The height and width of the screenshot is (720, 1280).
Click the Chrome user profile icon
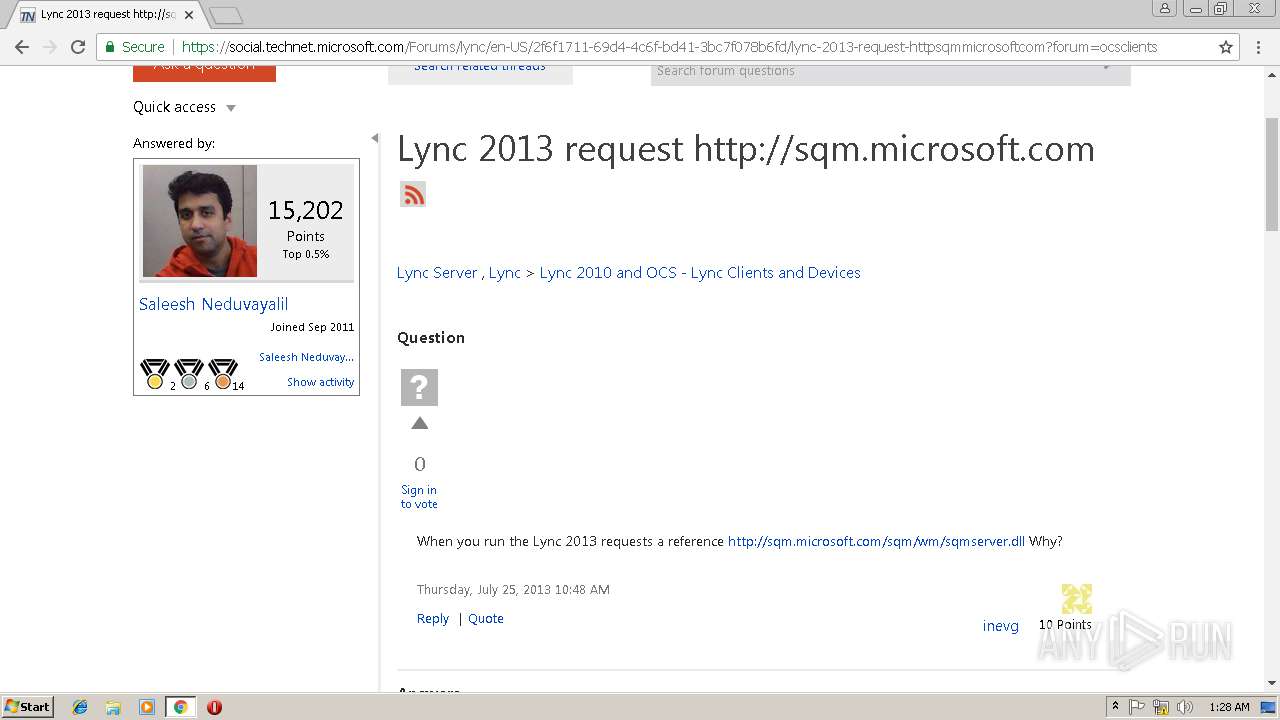(x=1164, y=9)
